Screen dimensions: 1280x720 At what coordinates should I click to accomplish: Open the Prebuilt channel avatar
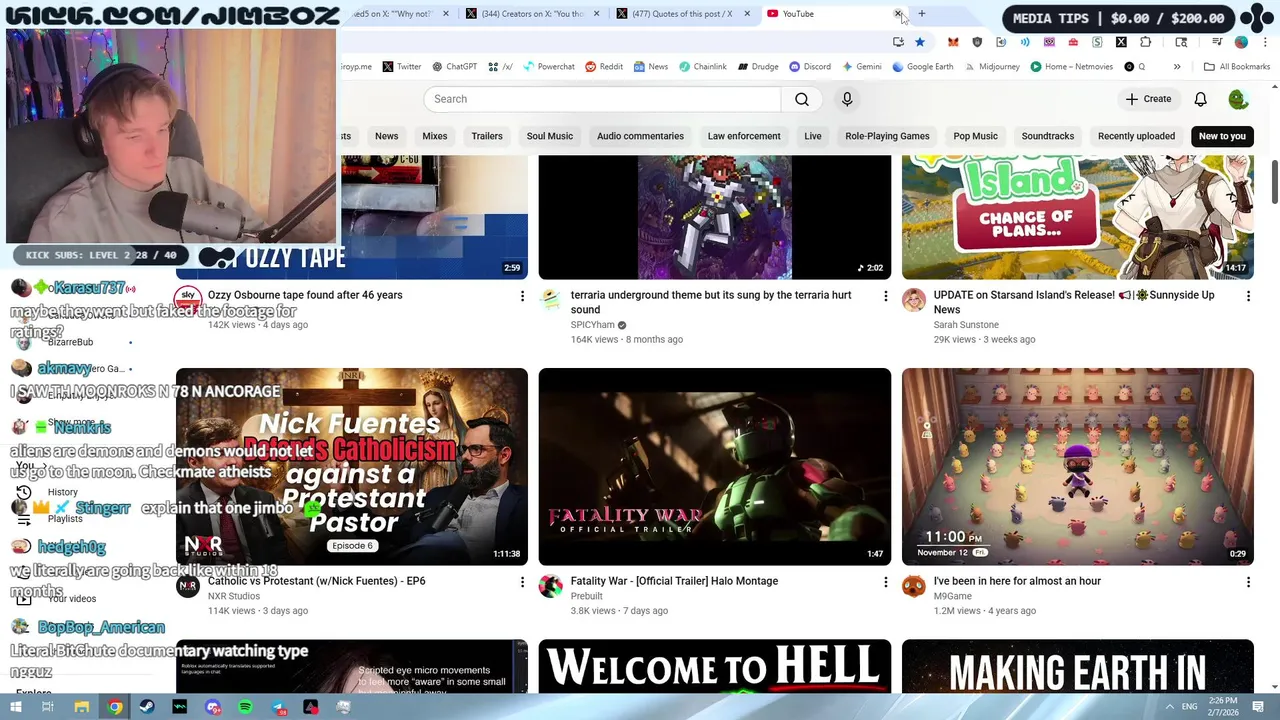tap(551, 586)
